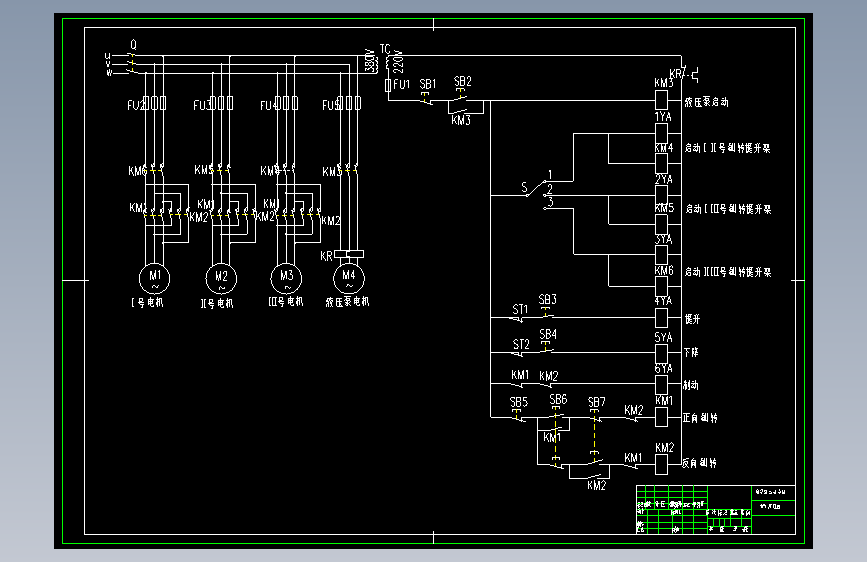The image size is (867, 562).
Task: Pick the SB5 stop button contact
Action: coord(518,415)
